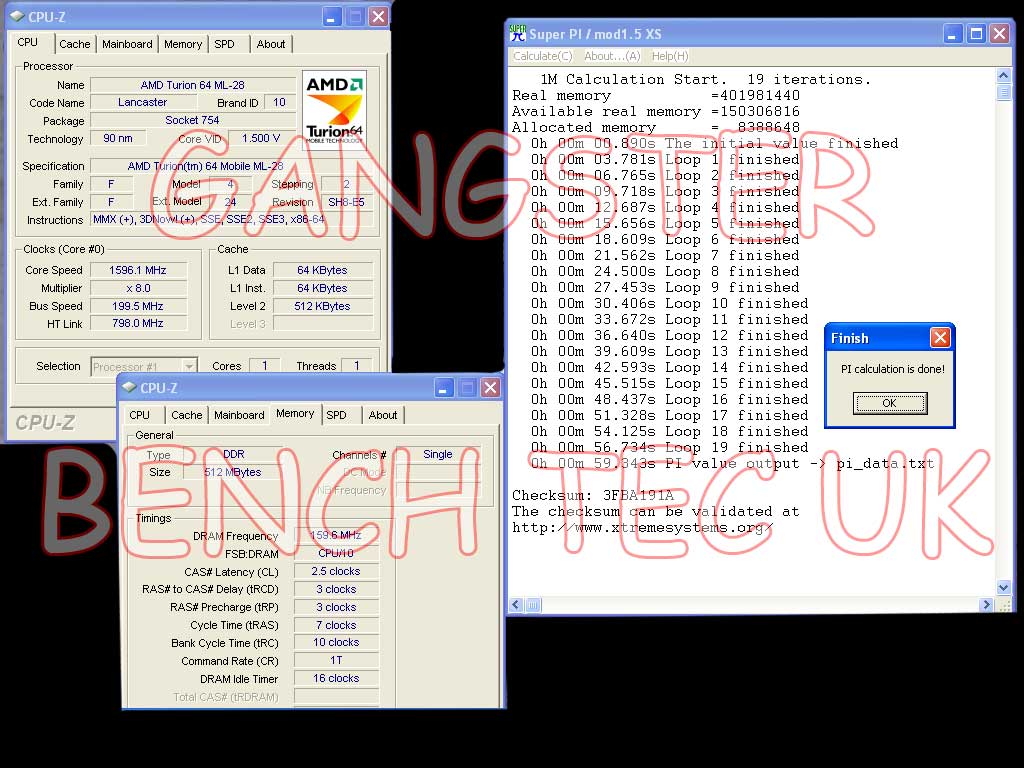Select Memory tab in lower CPU-Z window
The height and width of the screenshot is (768, 1024).
click(x=295, y=413)
